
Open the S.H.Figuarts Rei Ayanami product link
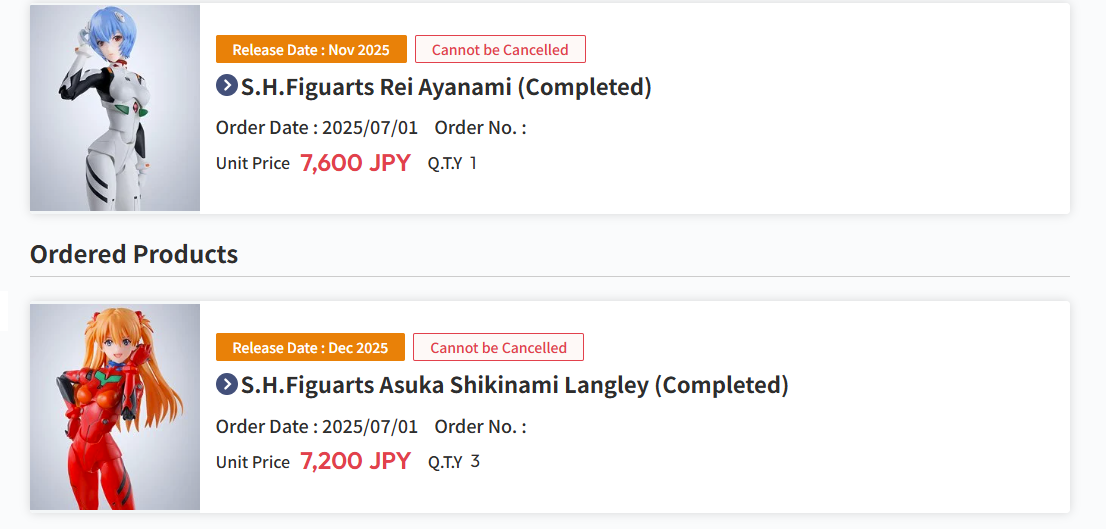click(x=446, y=87)
